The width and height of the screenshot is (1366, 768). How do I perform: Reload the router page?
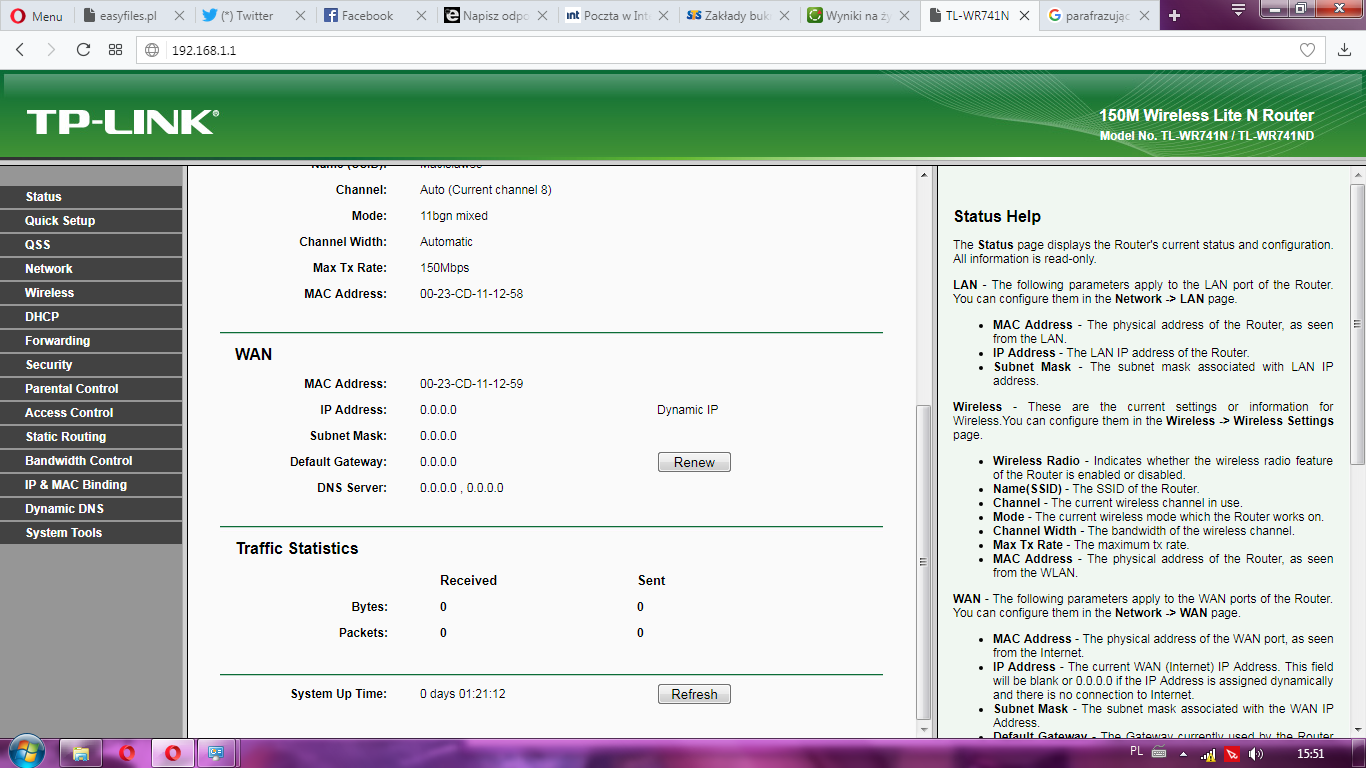[83, 50]
